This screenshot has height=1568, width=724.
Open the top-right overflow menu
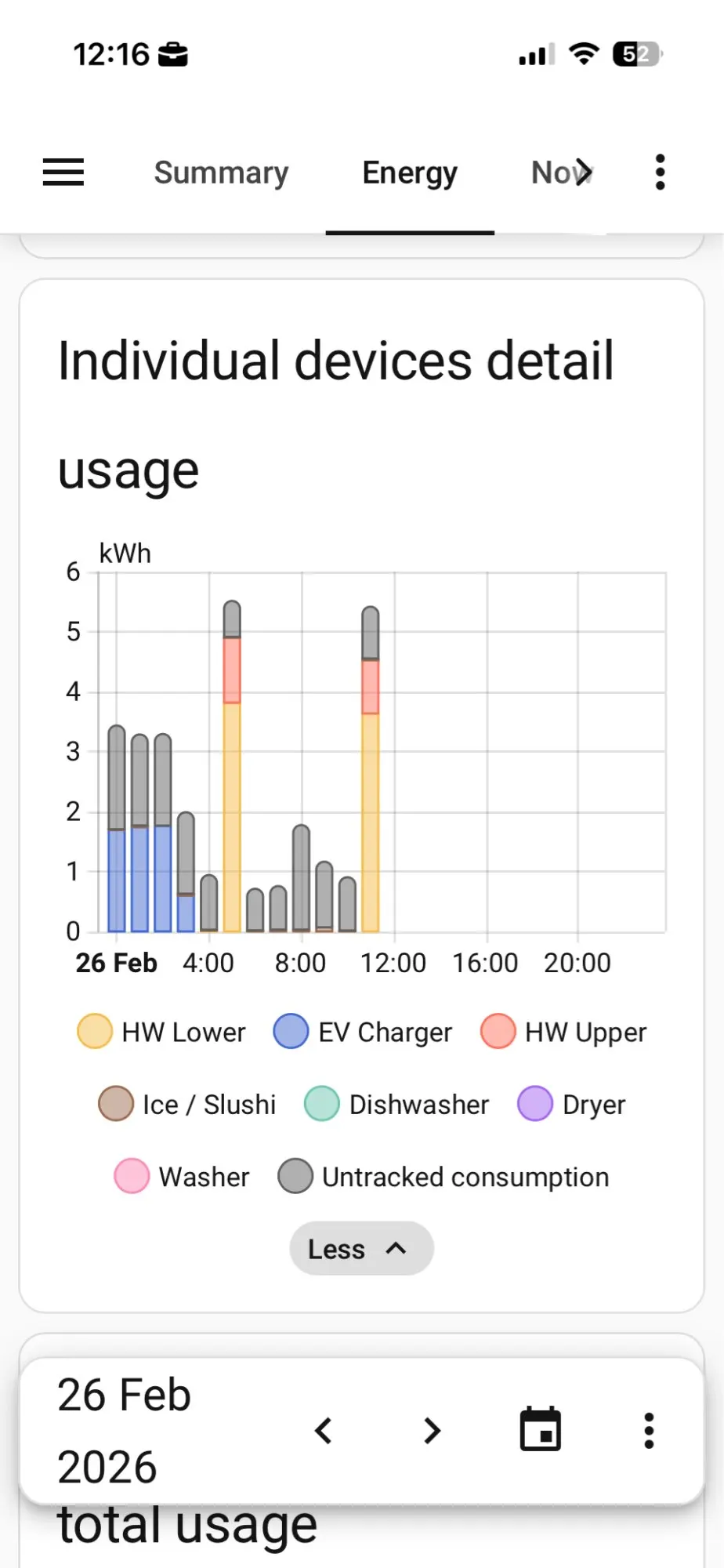[660, 172]
